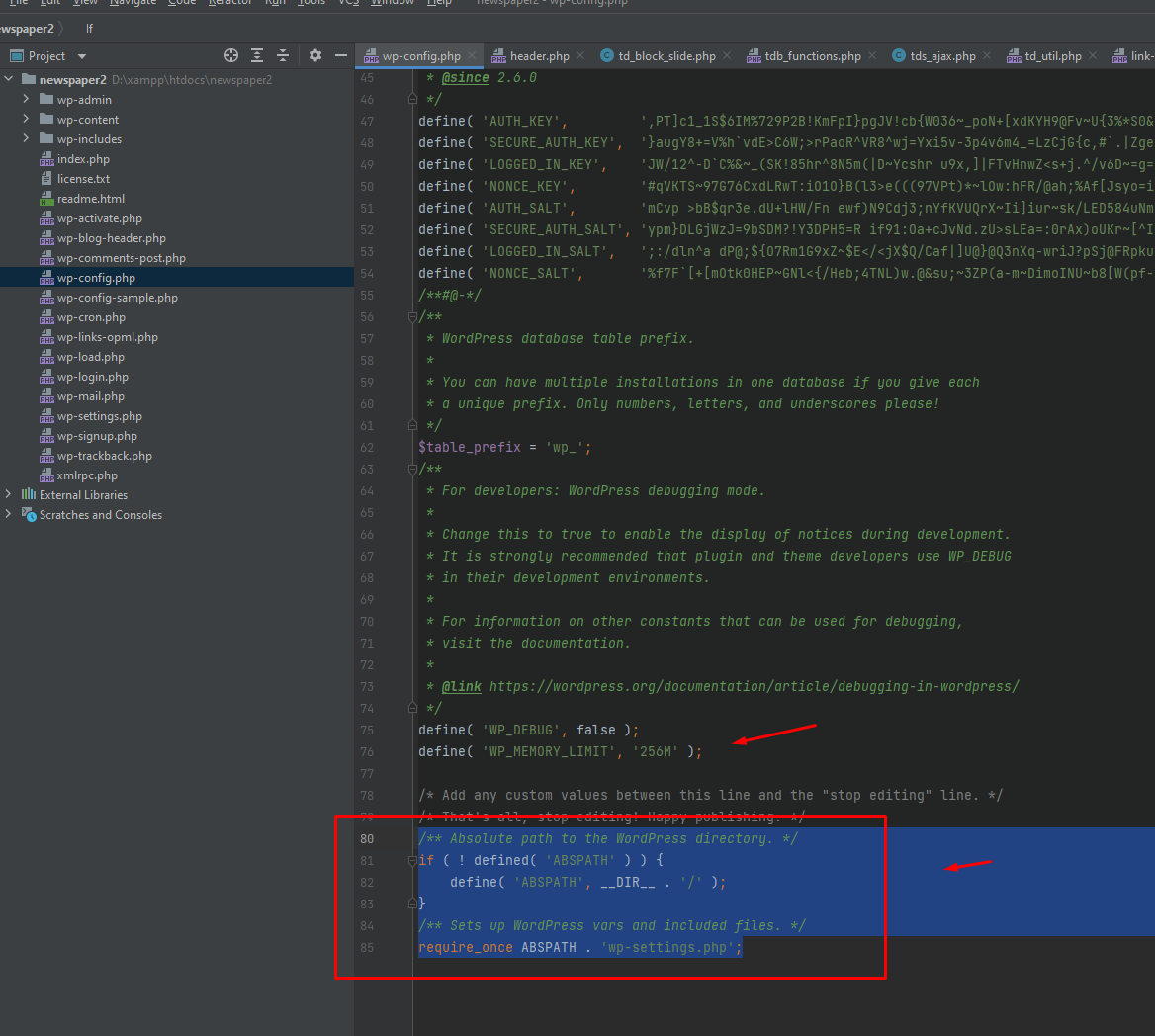Fold the if block at line 81
The width and height of the screenshot is (1155, 1036).
pos(412,860)
